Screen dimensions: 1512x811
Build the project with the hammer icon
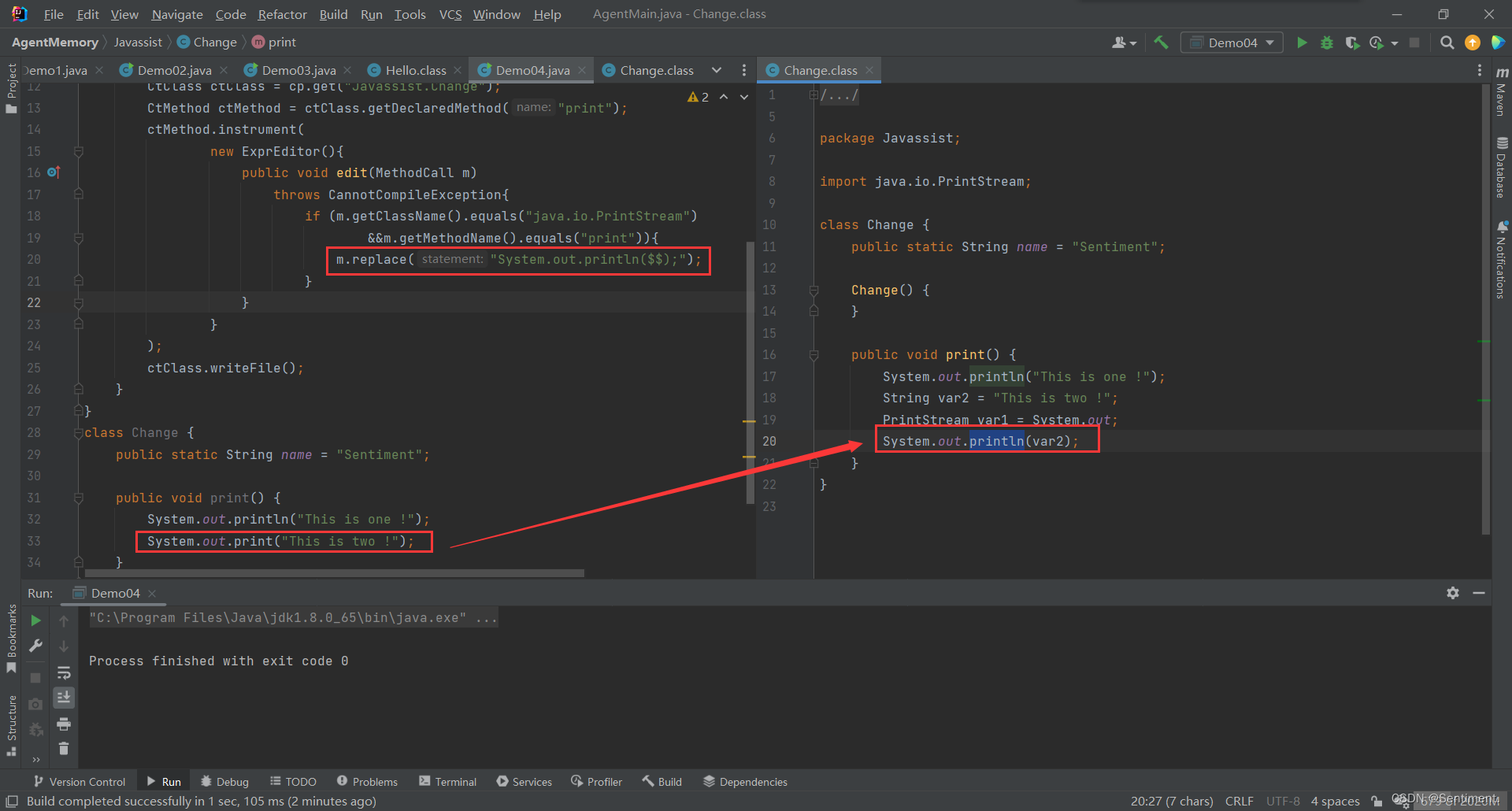coord(1161,43)
